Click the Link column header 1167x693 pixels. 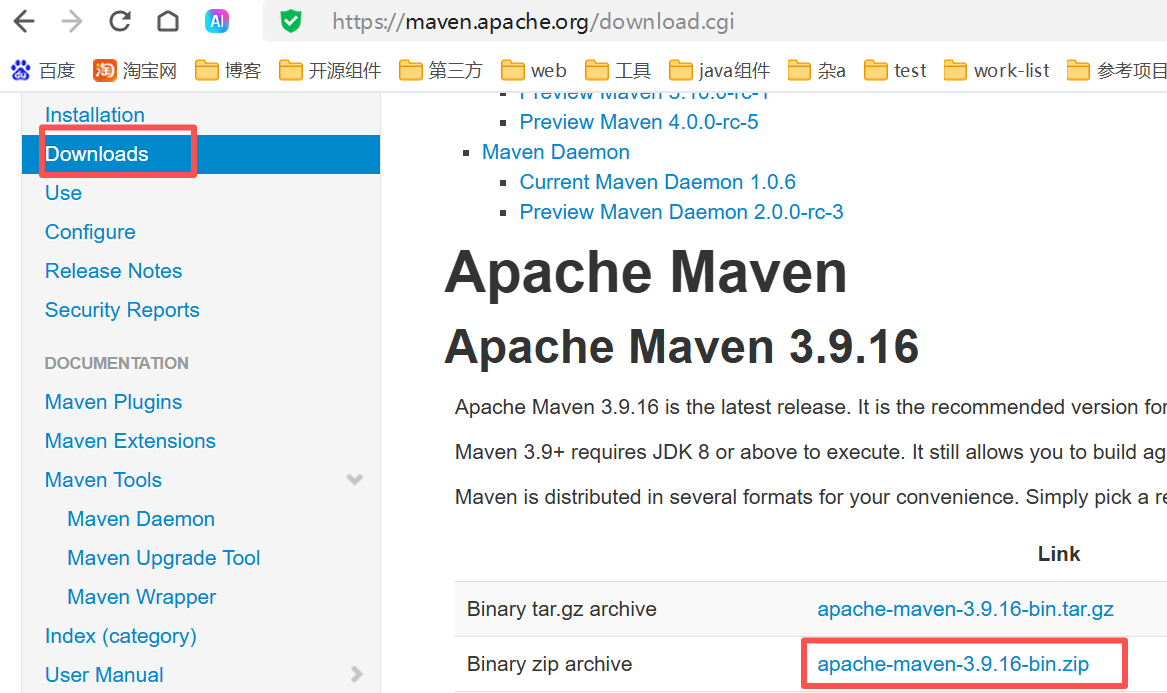1059,554
